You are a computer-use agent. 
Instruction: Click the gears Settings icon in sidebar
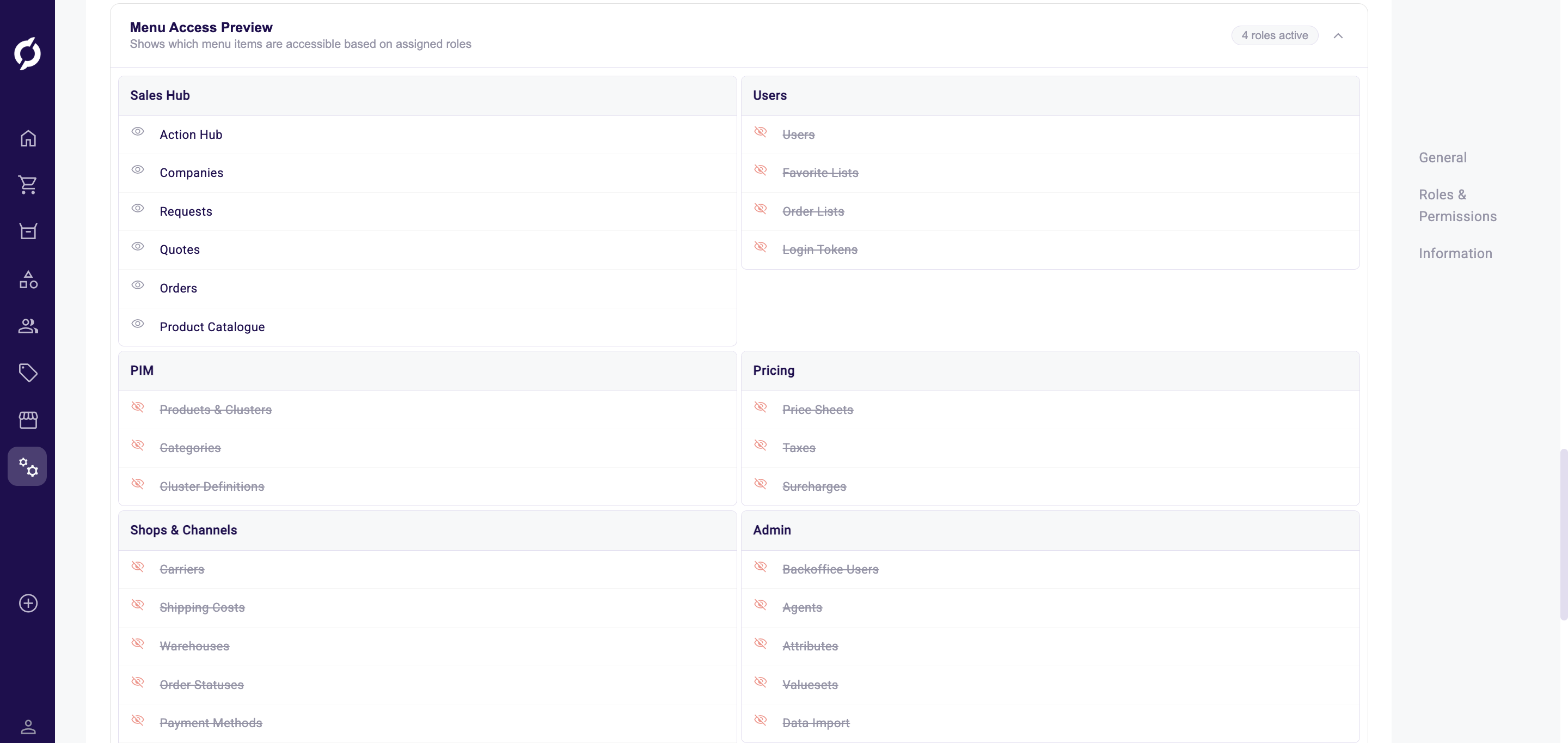27,467
